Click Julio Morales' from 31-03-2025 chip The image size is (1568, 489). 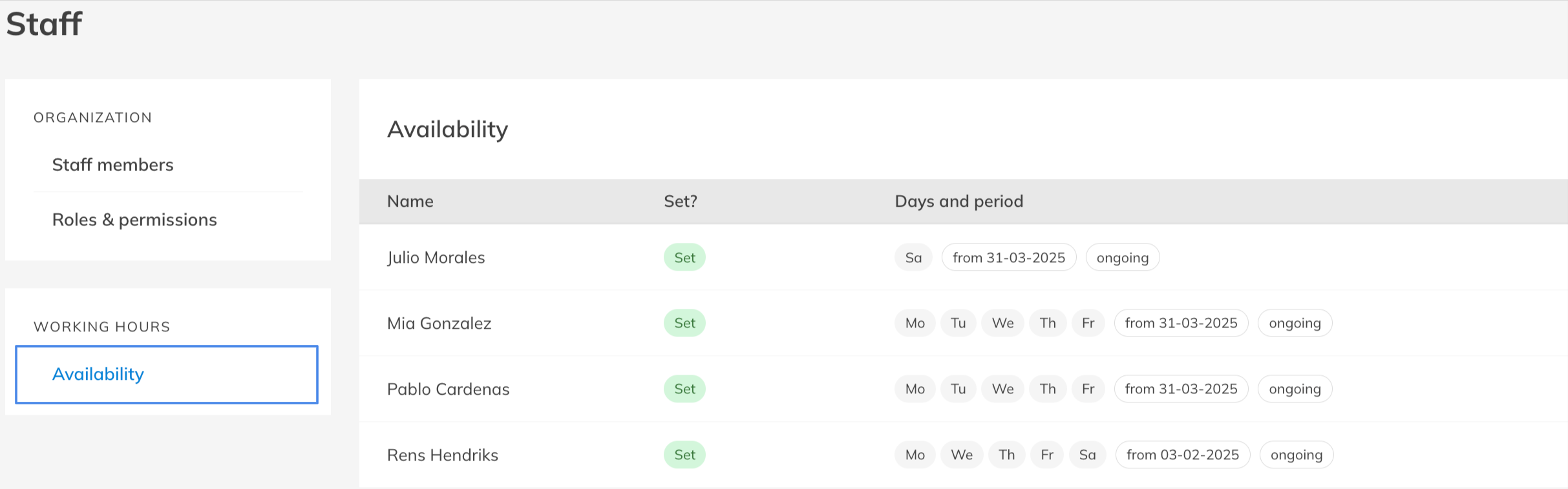(1008, 258)
